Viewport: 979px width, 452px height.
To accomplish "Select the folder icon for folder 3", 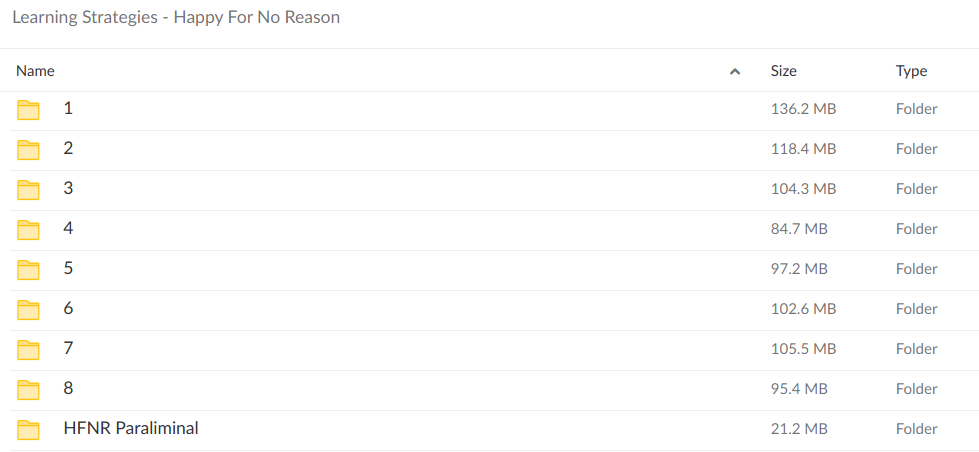I will [x=28, y=190].
